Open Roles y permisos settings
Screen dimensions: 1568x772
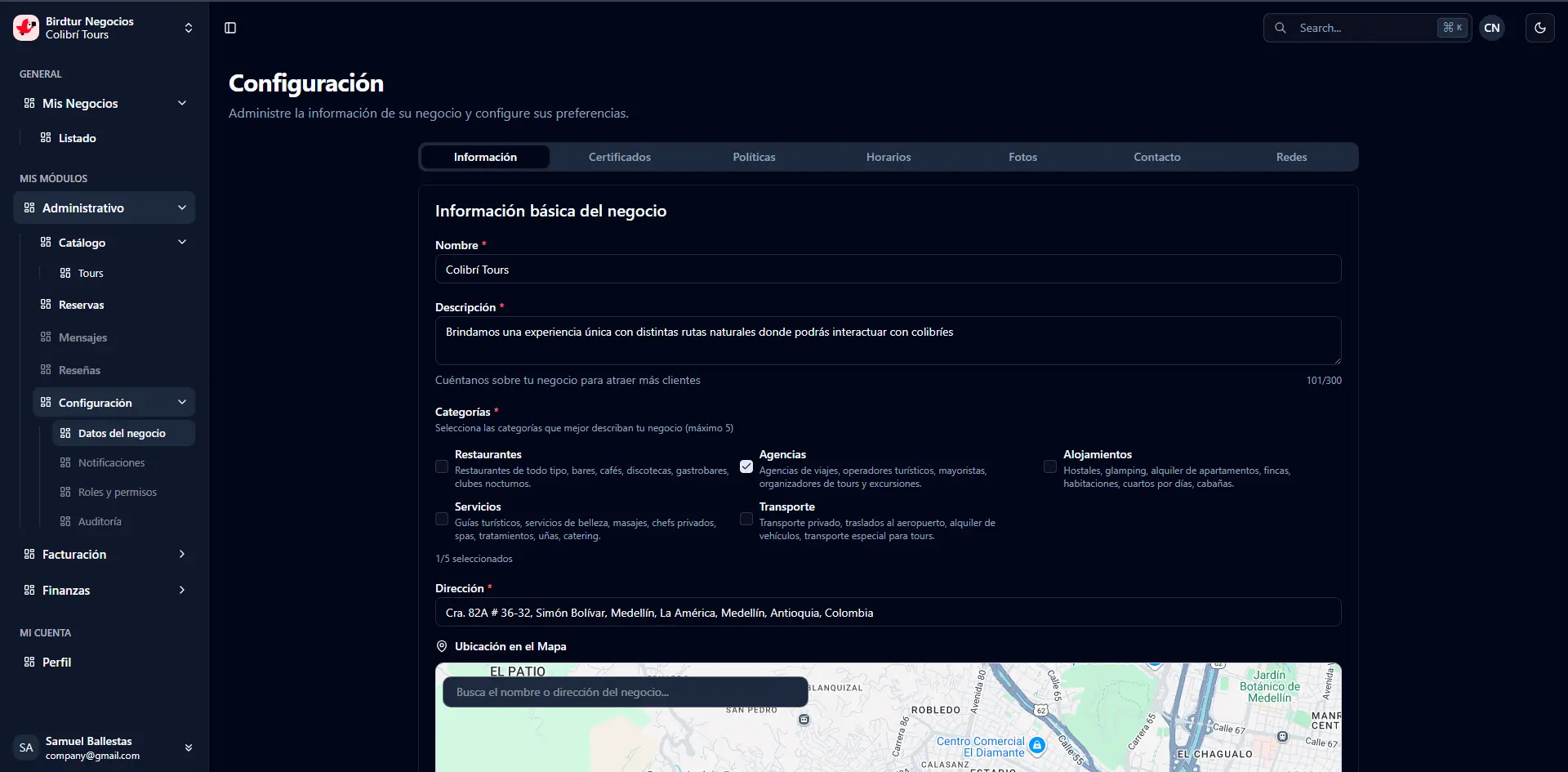pos(118,492)
